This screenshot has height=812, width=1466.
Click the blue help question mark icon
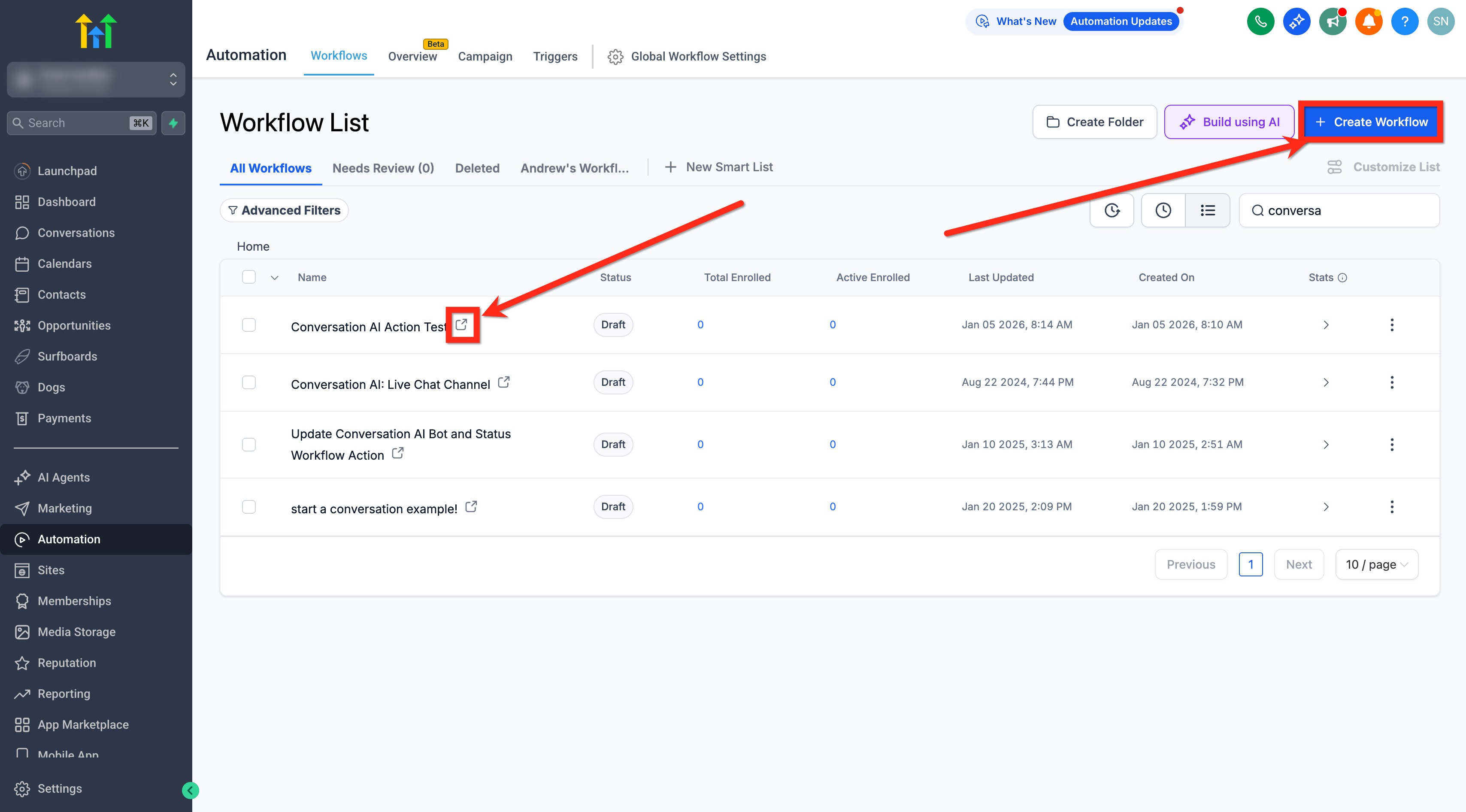pos(1405,21)
